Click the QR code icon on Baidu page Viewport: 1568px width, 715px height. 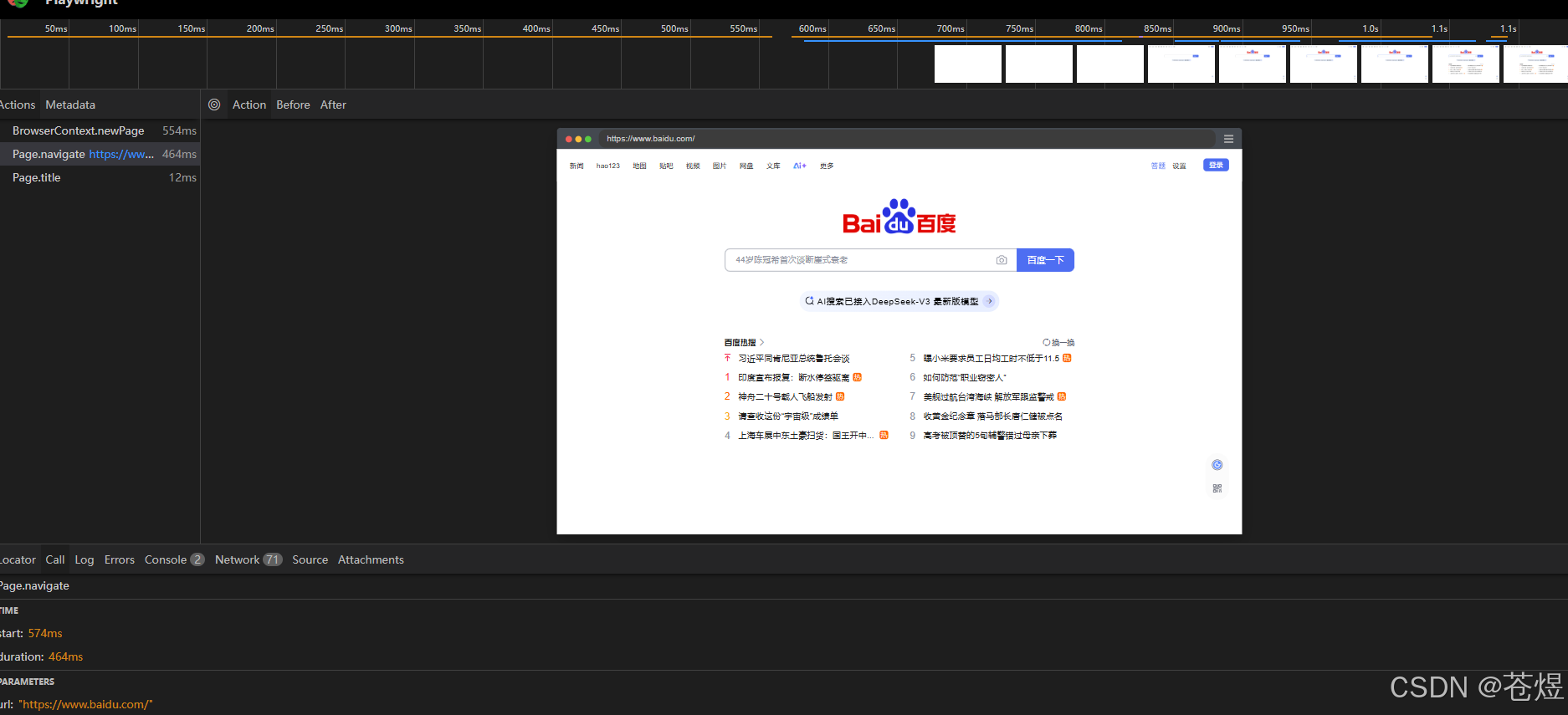1217,488
